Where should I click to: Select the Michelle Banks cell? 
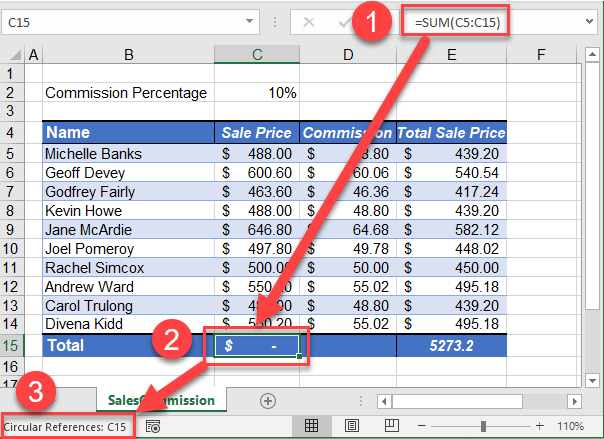pos(128,154)
